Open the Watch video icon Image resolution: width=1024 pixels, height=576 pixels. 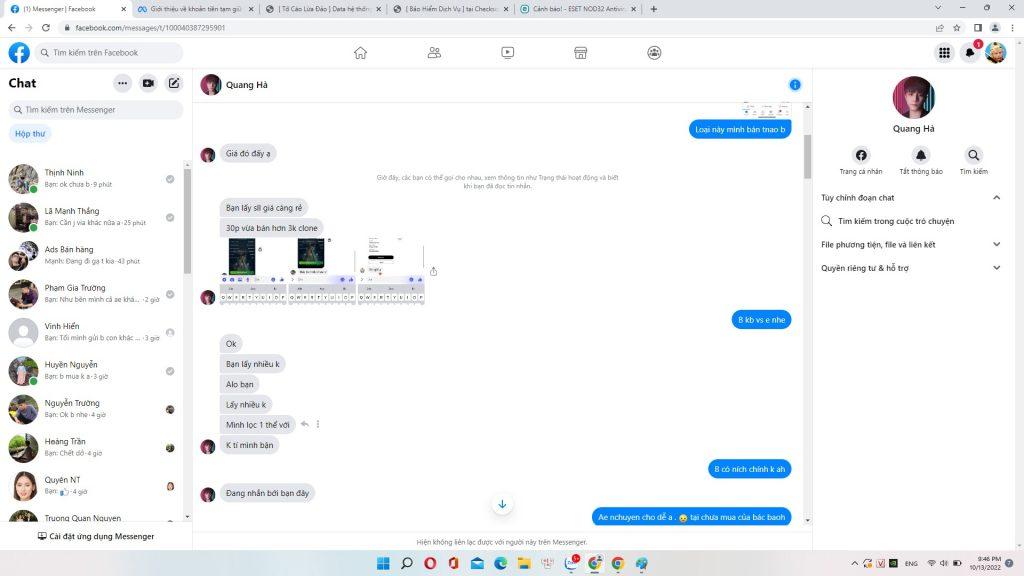click(507, 53)
